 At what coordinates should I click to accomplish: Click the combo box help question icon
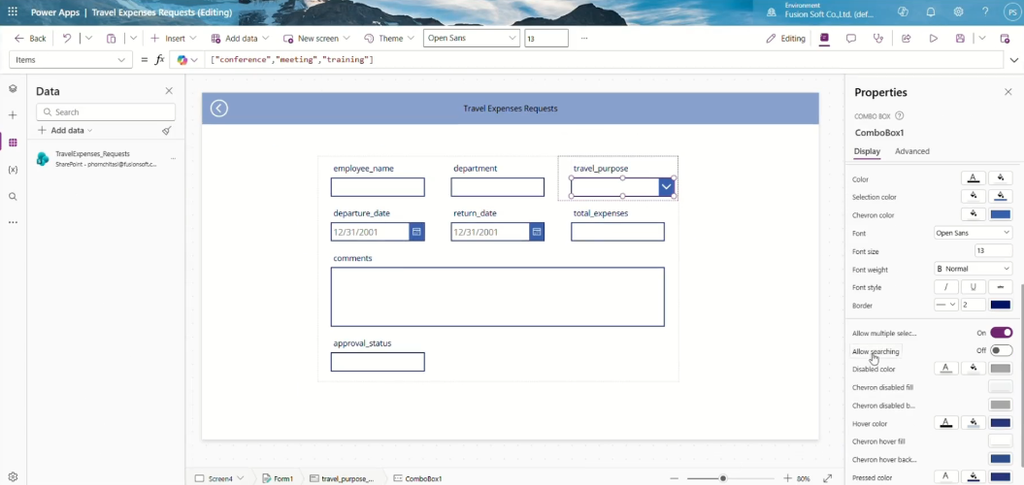coord(899,116)
